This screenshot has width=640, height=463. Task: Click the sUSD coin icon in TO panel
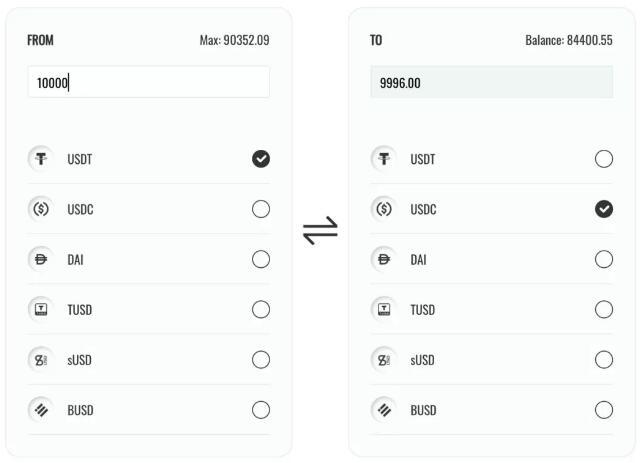(x=384, y=359)
